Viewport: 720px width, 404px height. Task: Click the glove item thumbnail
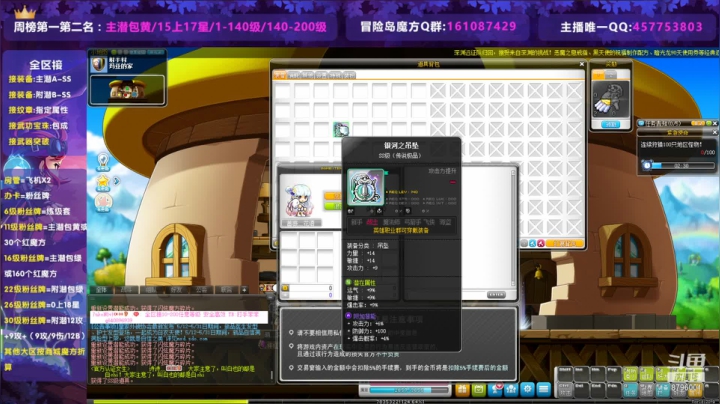[x=611, y=100]
